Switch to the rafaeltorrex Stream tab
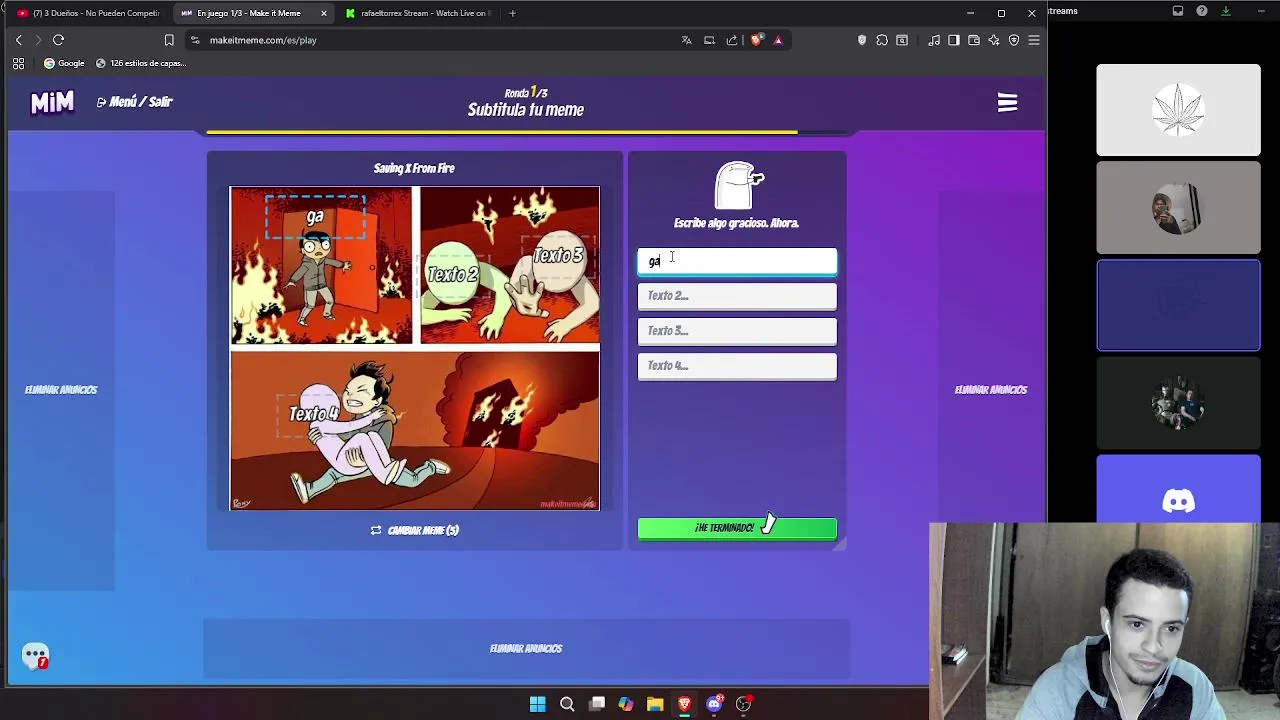This screenshot has width=1280, height=720. coord(416,13)
